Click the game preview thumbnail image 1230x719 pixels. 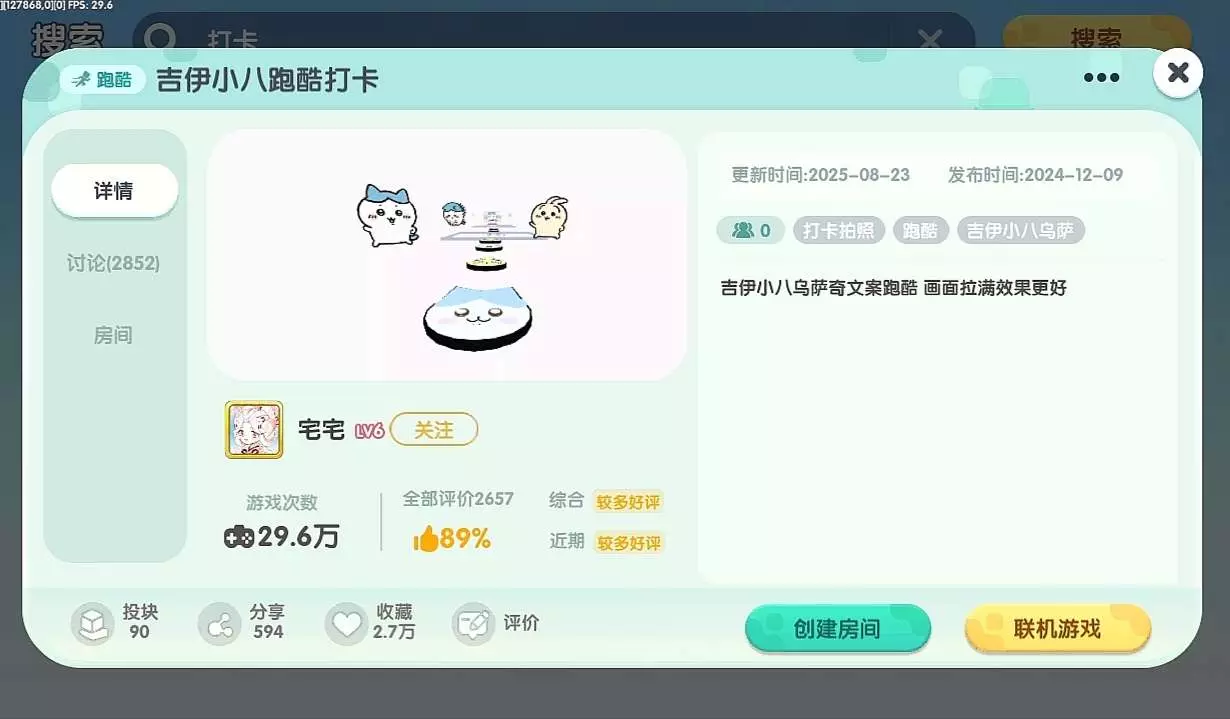tap(447, 255)
